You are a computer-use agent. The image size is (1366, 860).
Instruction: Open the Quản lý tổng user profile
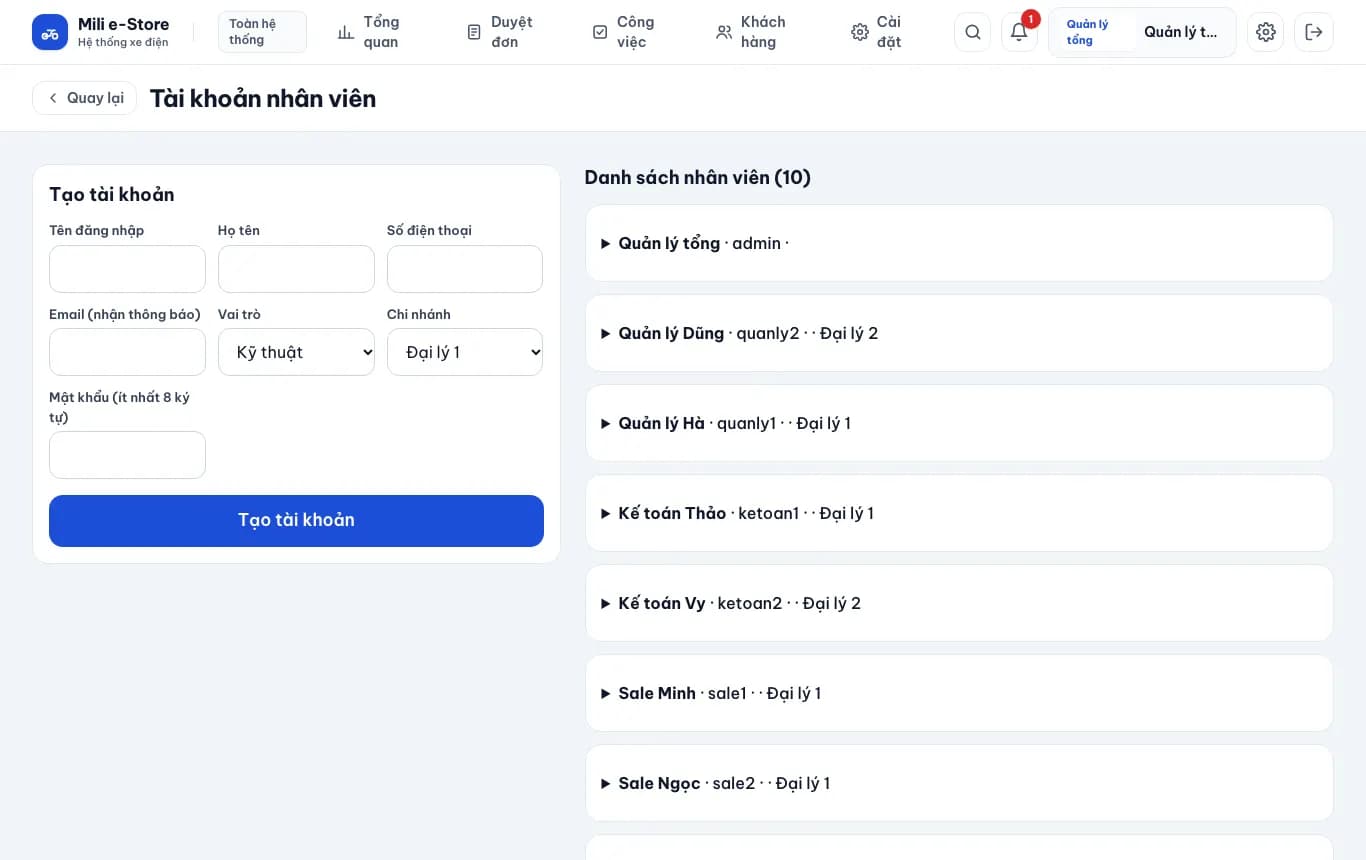(1142, 32)
